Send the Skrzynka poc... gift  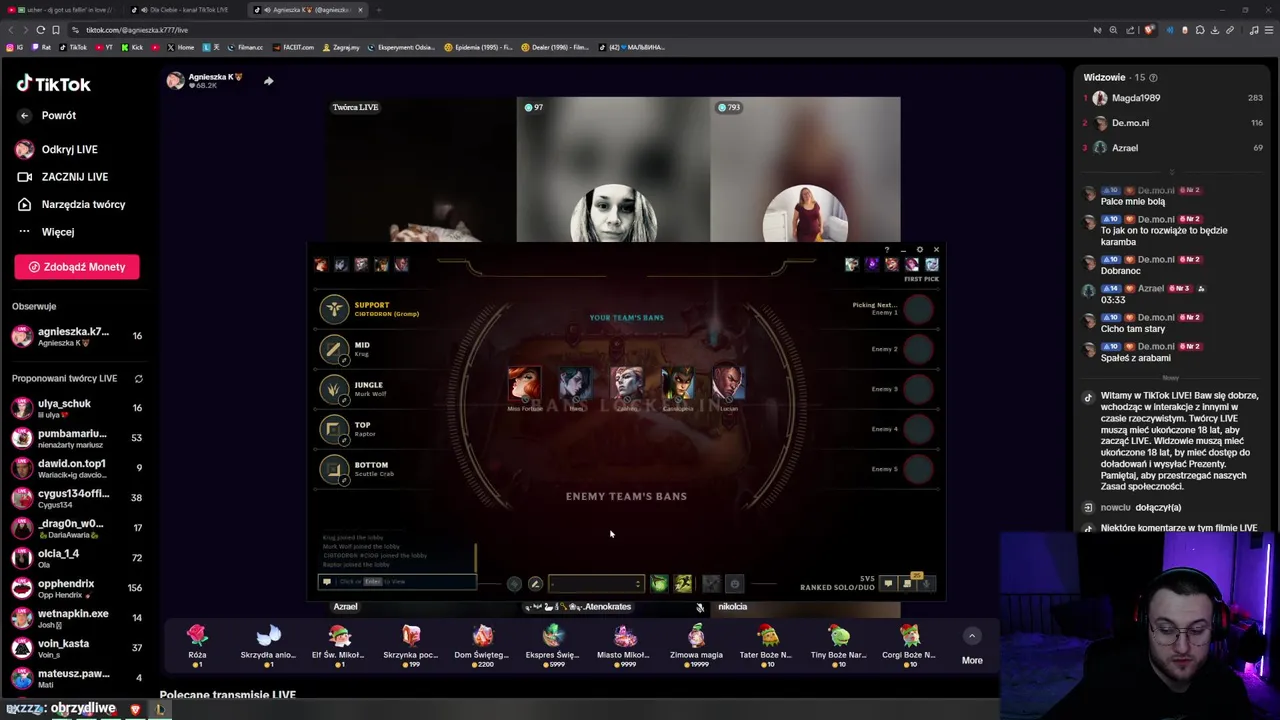[x=410, y=644]
